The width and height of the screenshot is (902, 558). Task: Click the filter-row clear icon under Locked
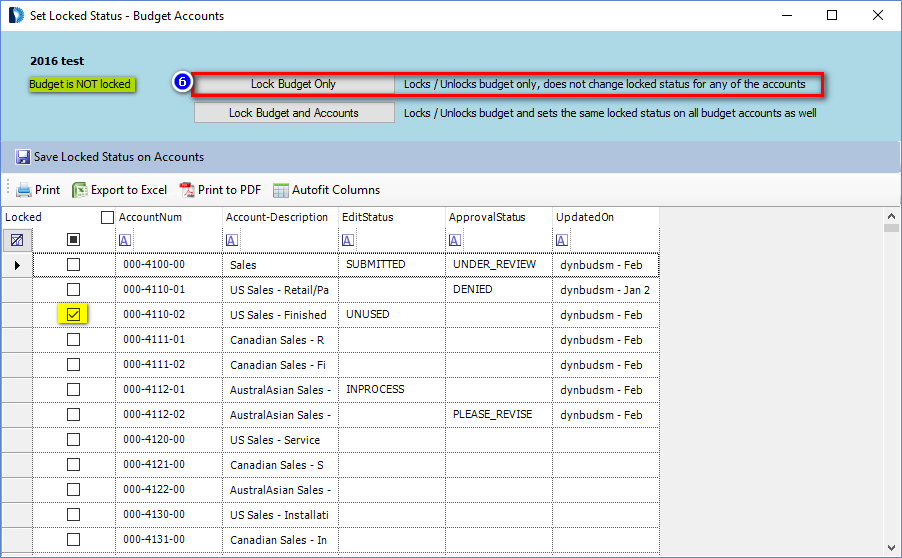point(17,240)
